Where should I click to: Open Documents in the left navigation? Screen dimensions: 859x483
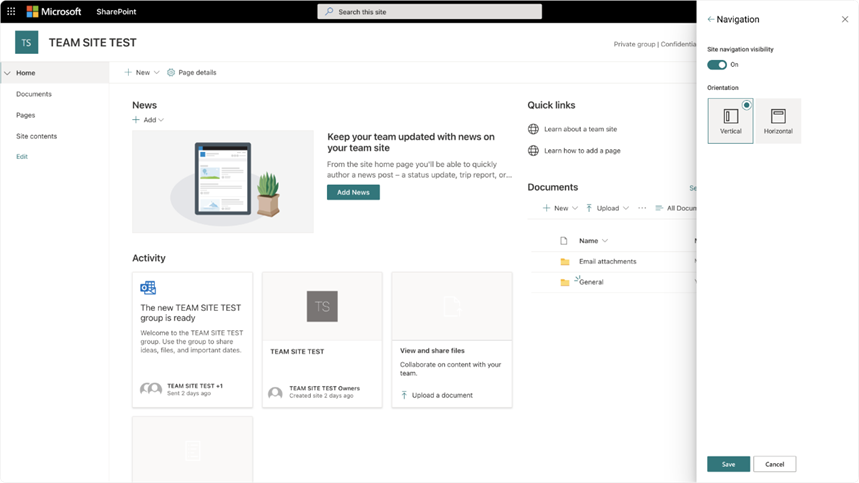point(34,94)
